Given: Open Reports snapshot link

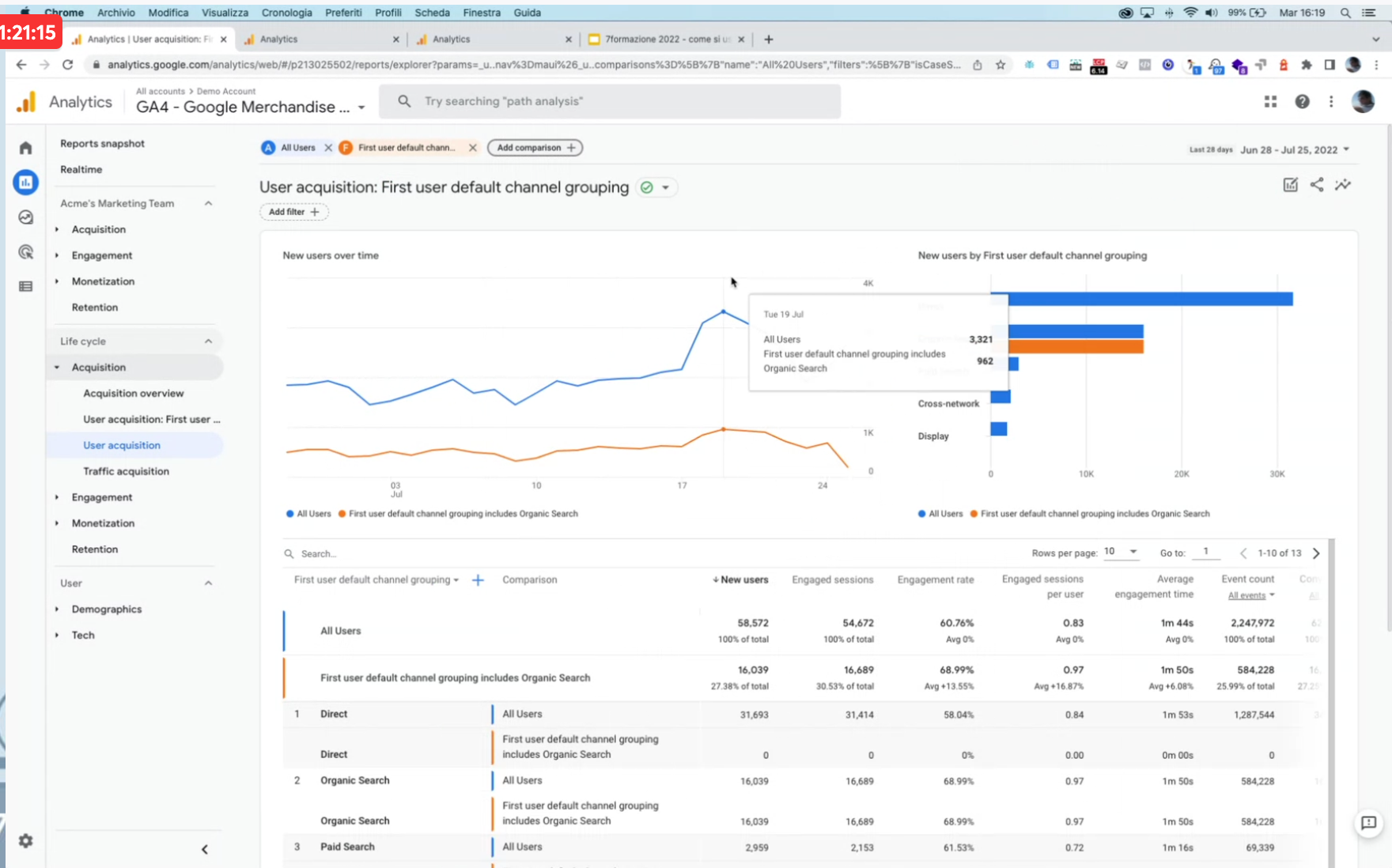Looking at the screenshot, I should [102, 143].
